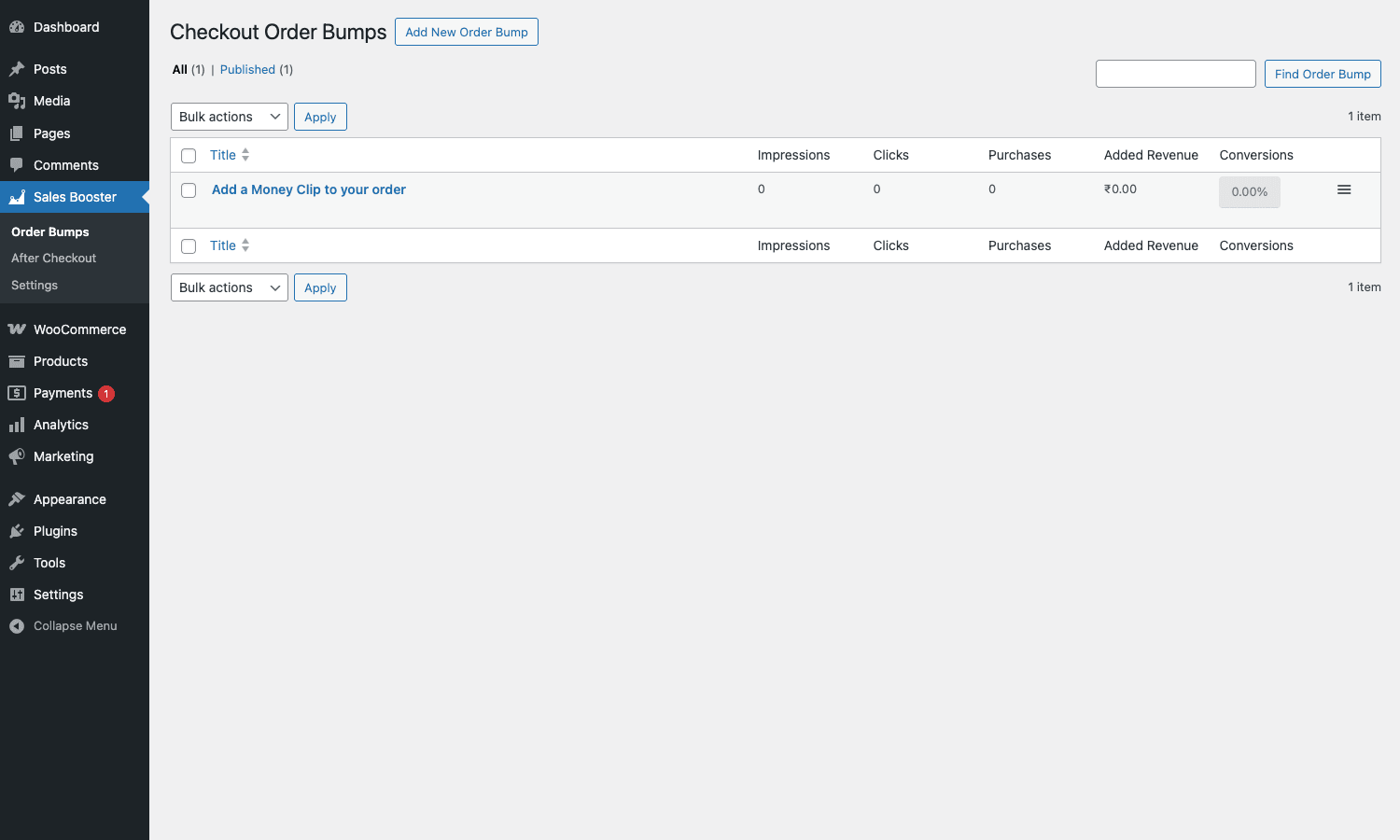Click the header Impressions column label
Screen dimensions: 1400x840
(793, 155)
